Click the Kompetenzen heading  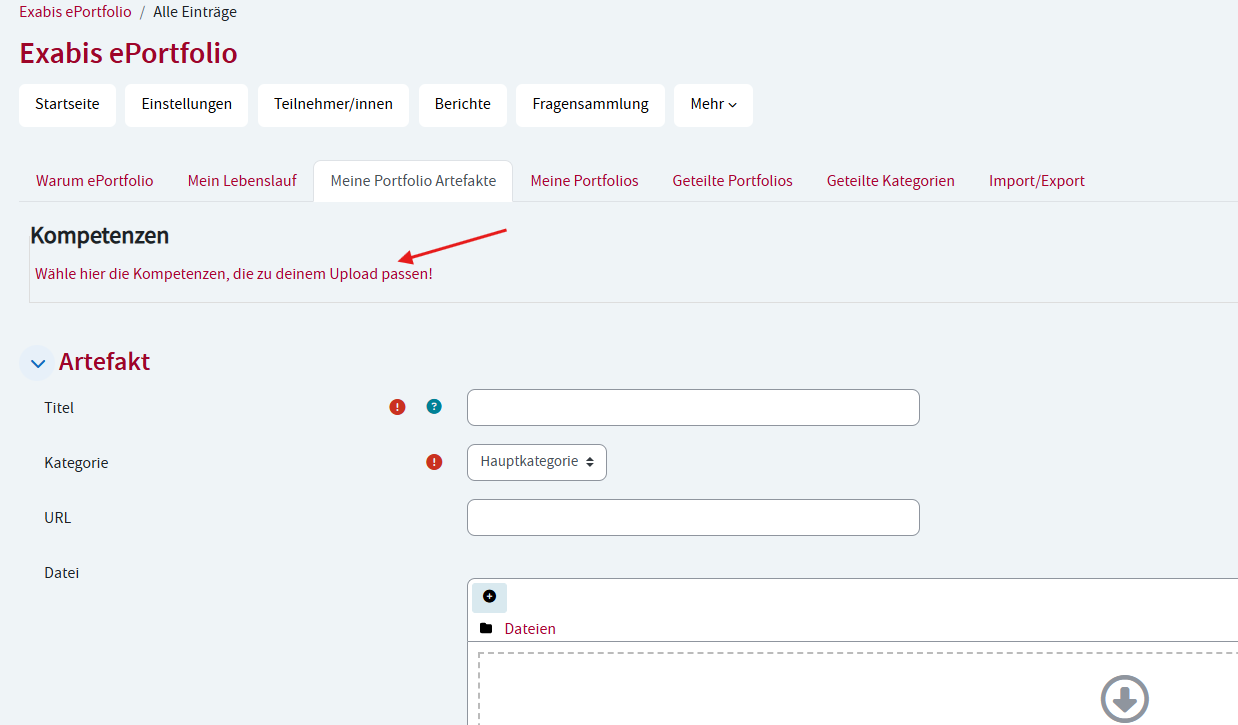(100, 236)
